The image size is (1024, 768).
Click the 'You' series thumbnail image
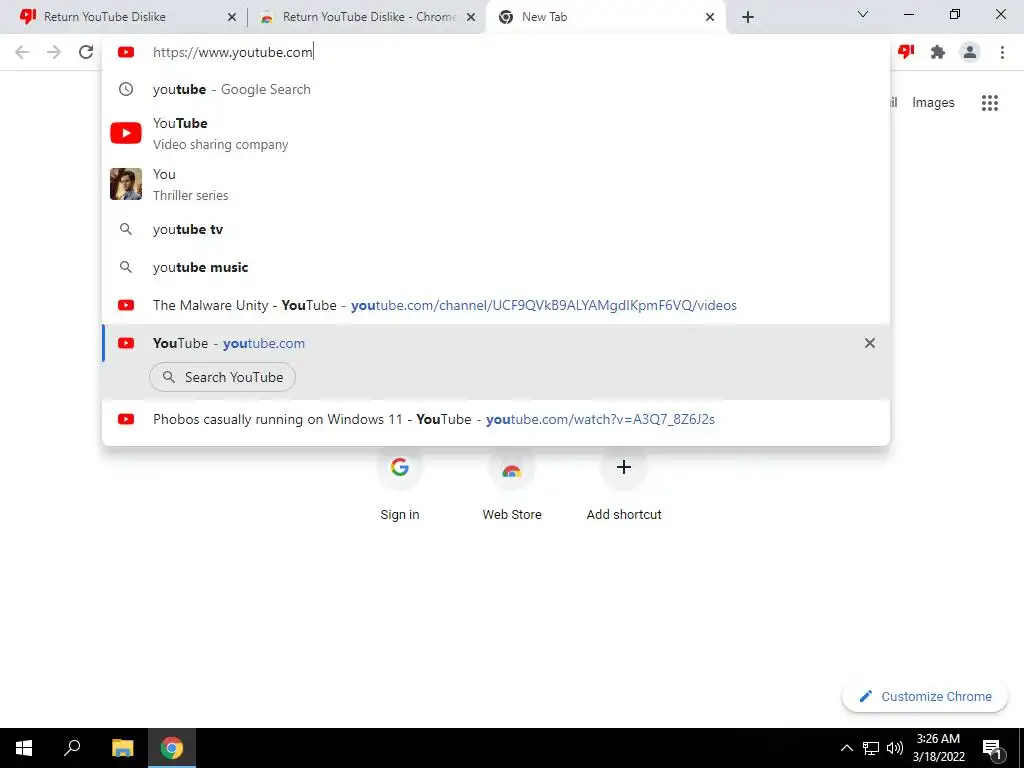(126, 184)
